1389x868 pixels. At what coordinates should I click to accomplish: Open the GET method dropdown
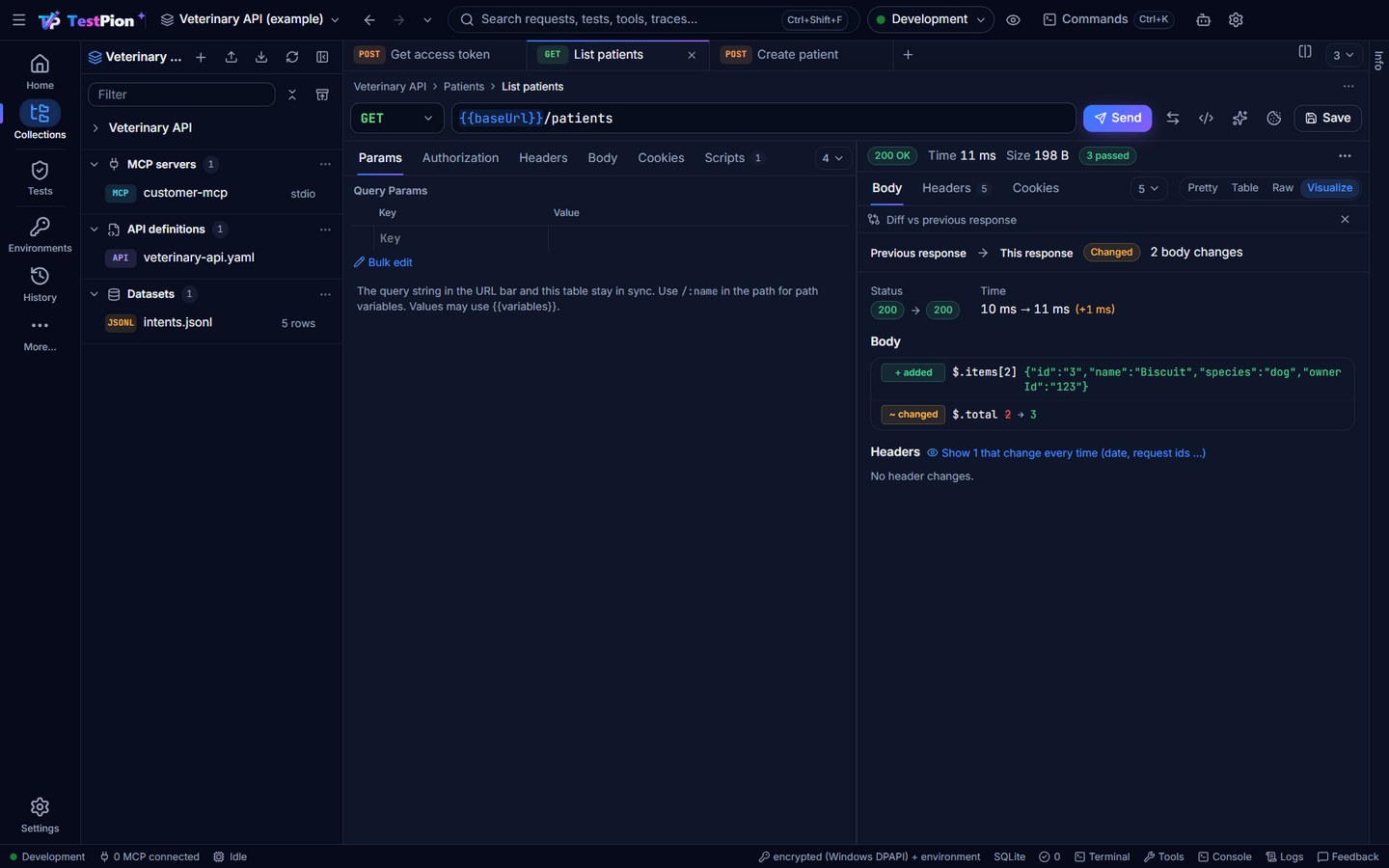(x=396, y=118)
